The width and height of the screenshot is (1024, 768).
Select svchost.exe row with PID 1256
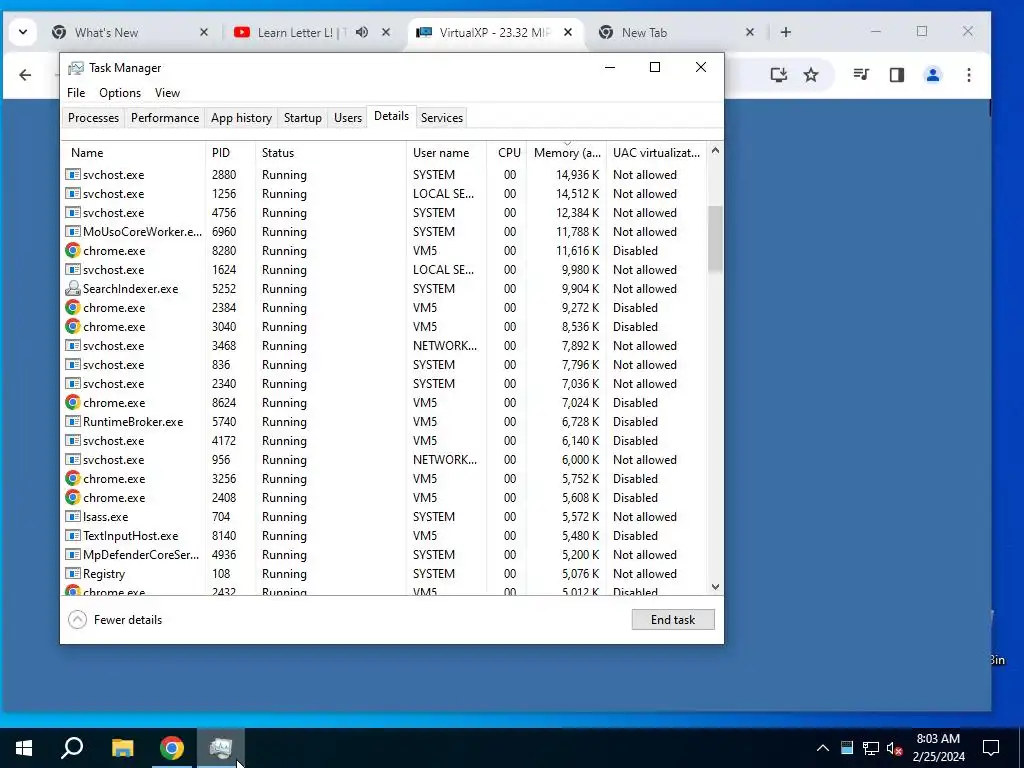385,194
